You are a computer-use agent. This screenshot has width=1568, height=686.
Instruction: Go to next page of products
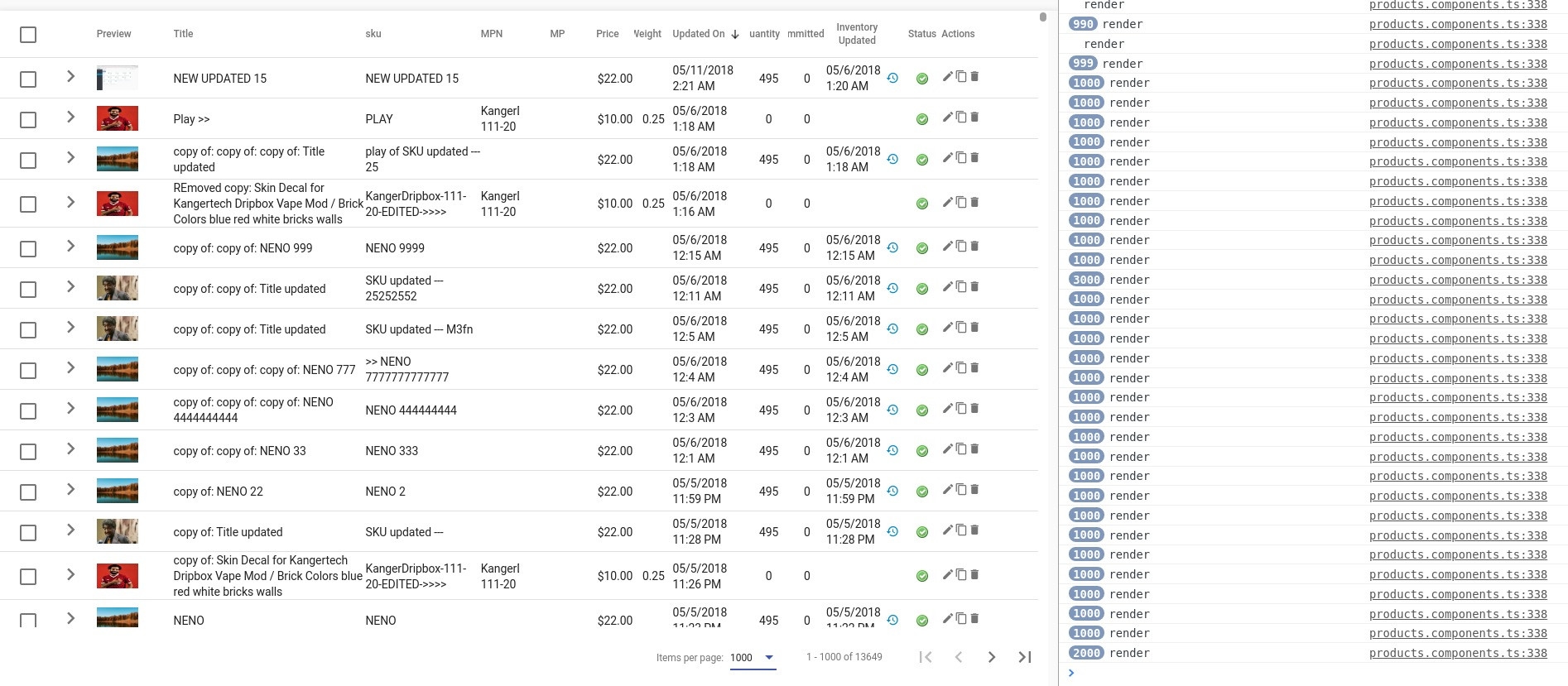click(x=992, y=657)
